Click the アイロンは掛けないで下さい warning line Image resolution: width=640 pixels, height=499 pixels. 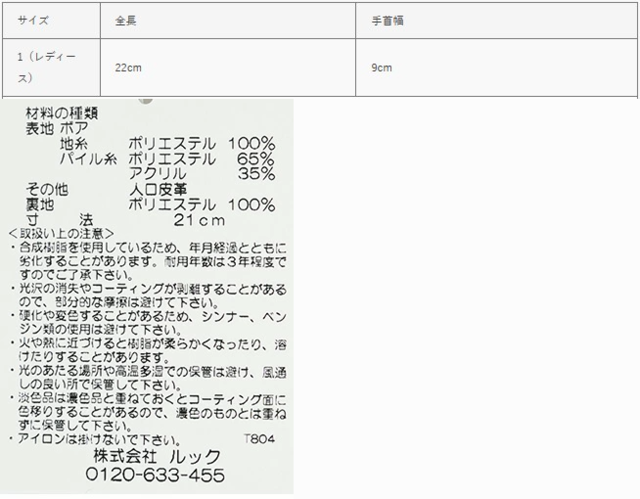[98, 439]
